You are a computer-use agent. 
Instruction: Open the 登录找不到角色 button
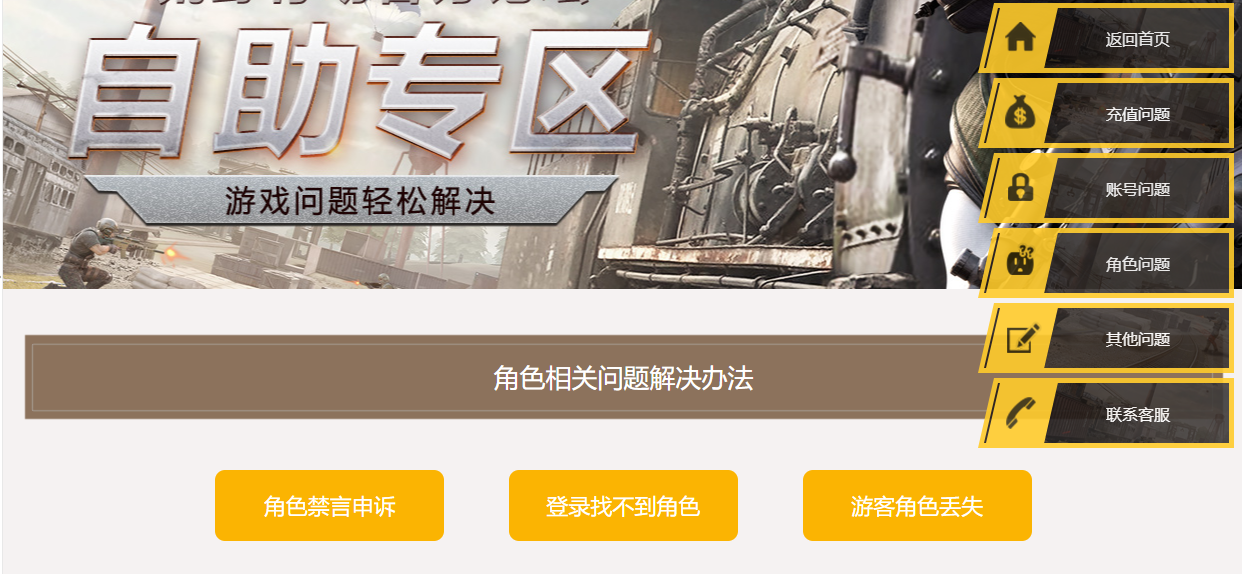coord(623,506)
